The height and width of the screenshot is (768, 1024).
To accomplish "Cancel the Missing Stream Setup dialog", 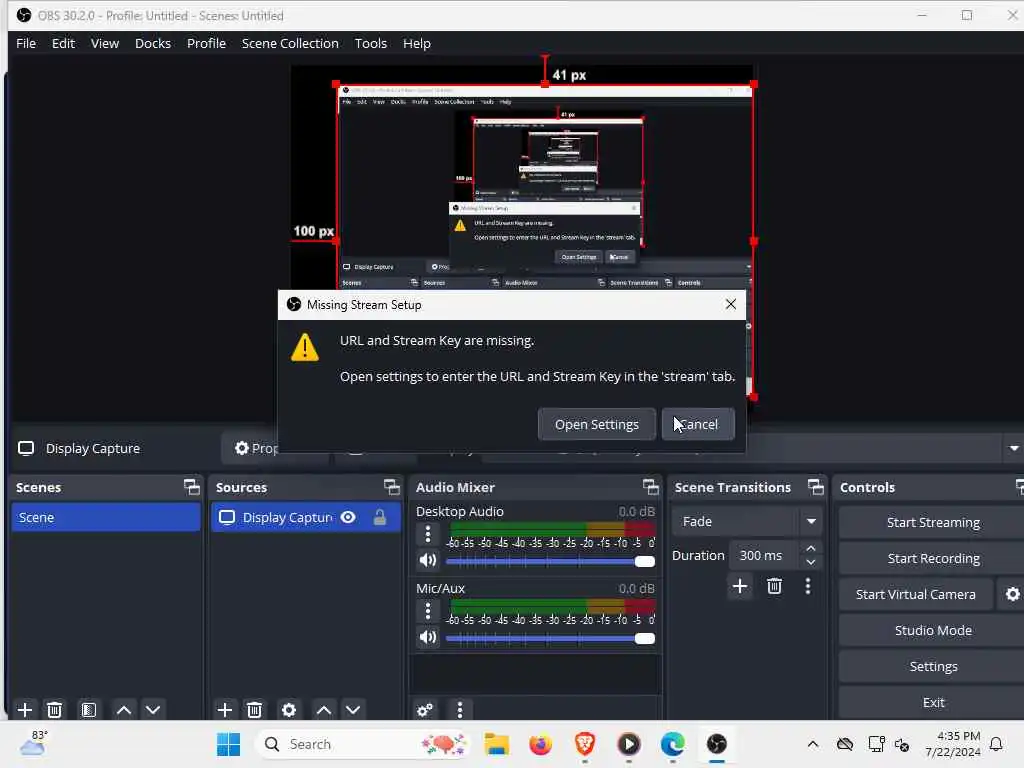I will (698, 424).
